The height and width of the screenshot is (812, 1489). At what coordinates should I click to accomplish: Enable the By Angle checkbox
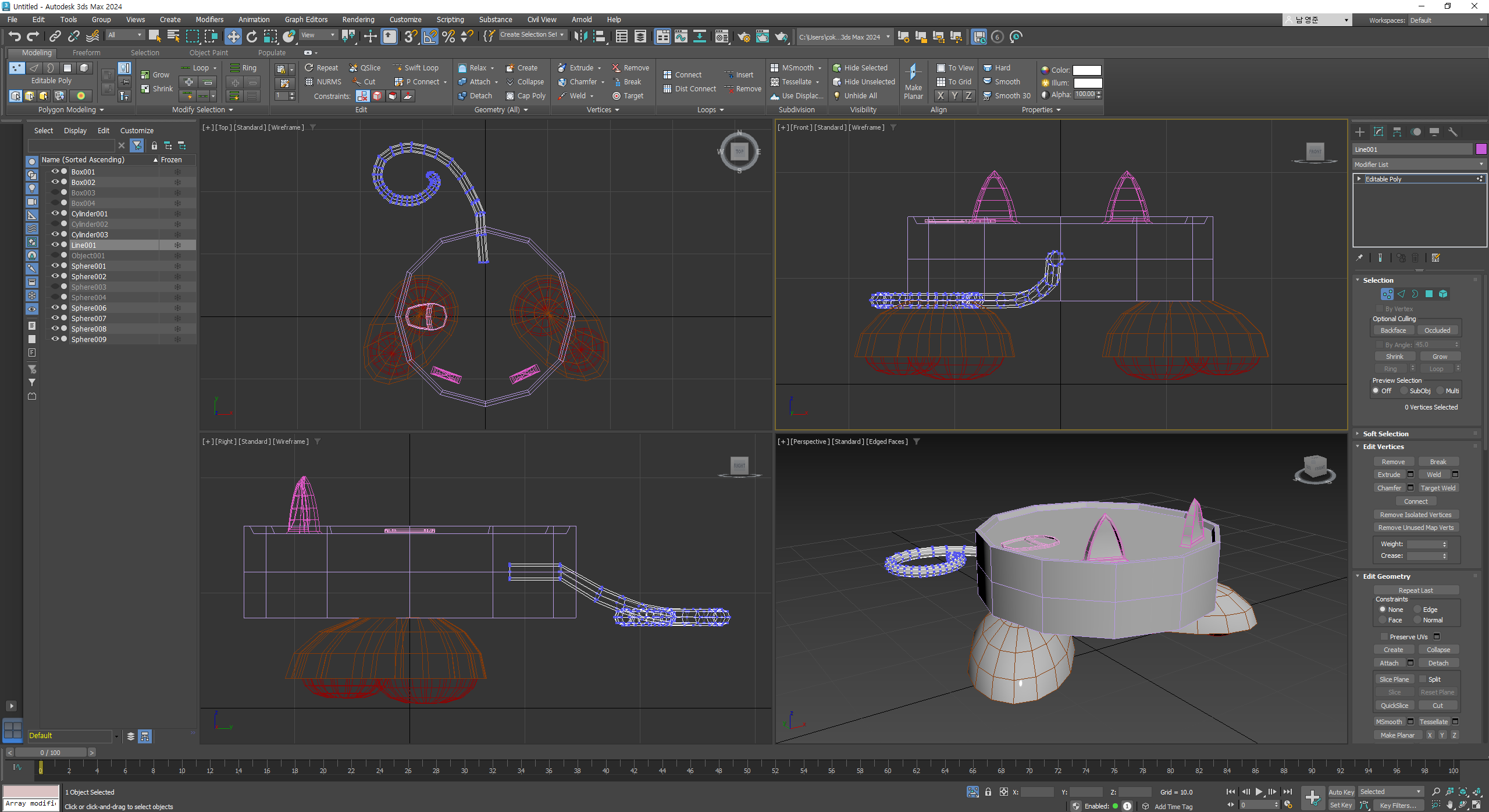[x=1379, y=345]
